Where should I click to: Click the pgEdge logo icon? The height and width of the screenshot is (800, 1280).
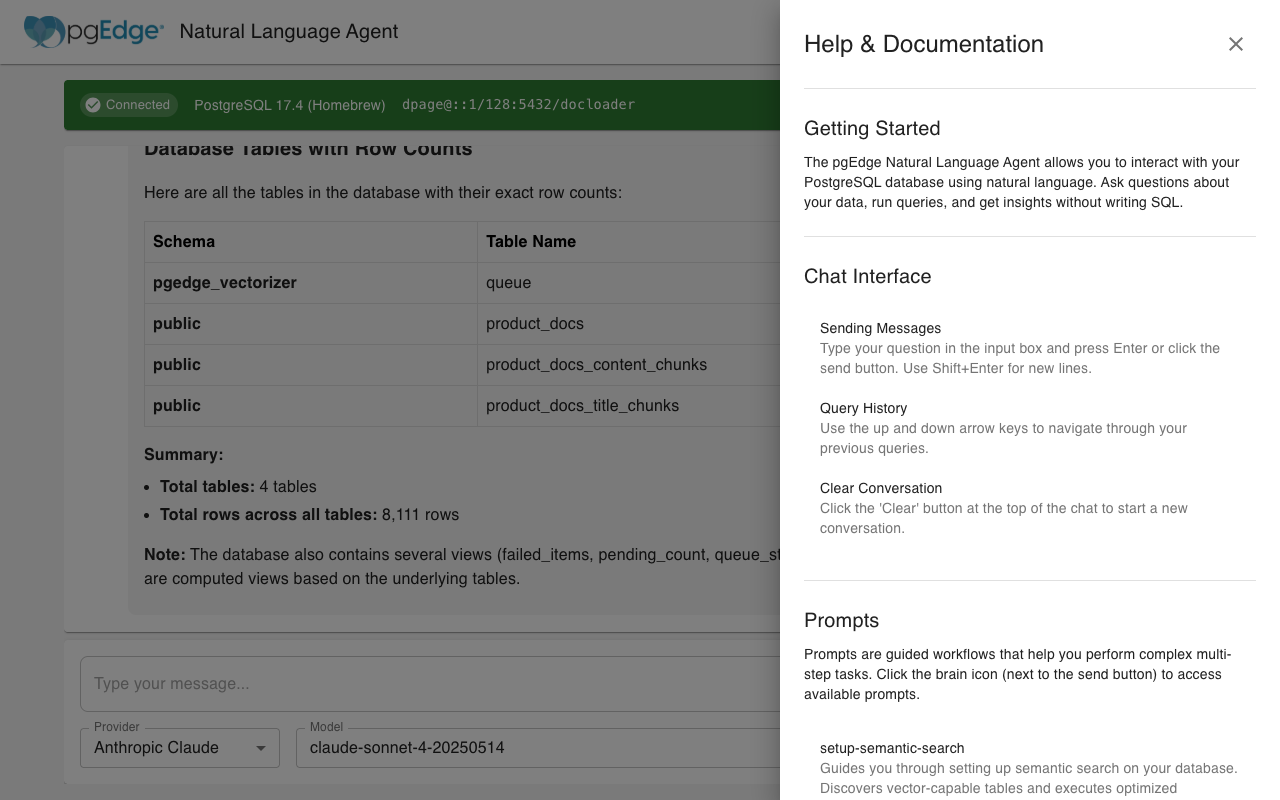click(46, 31)
